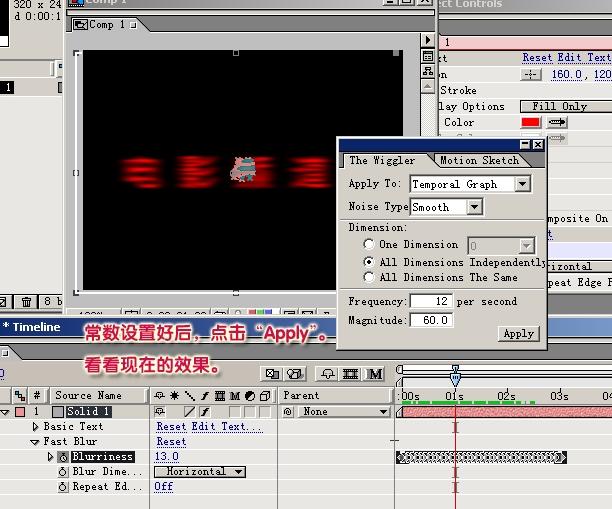Click Edit Text link in Effect Controls
The image size is (612, 509).
[584, 57]
